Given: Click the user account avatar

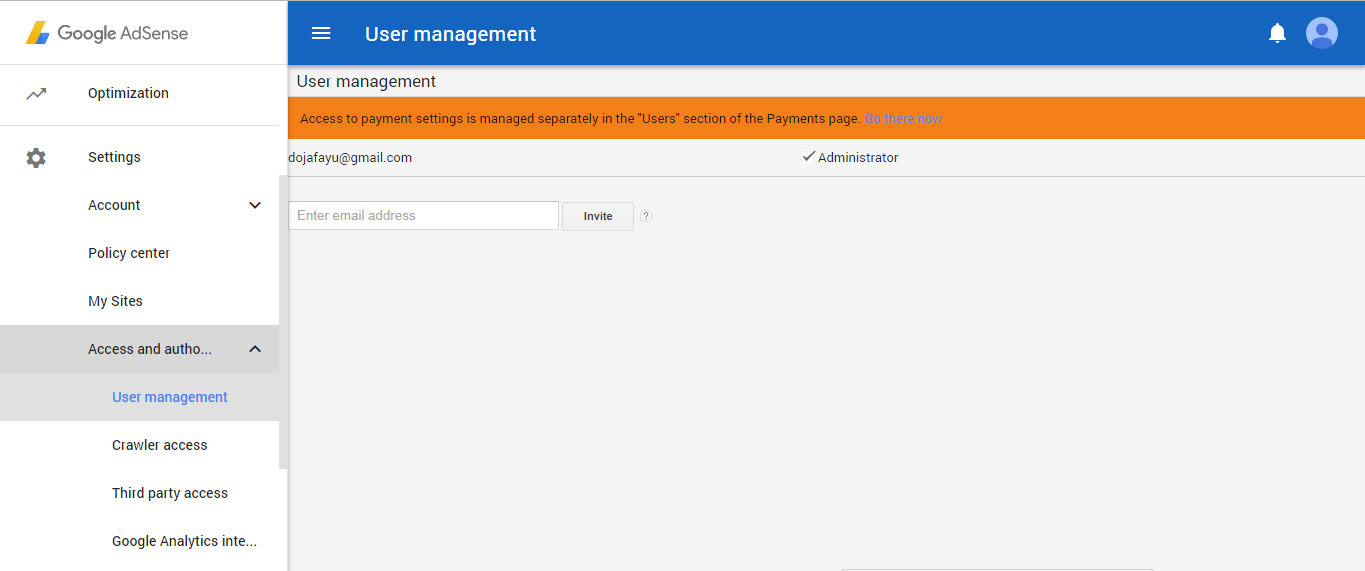Looking at the screenshot, I should (x=1321, y=34).
